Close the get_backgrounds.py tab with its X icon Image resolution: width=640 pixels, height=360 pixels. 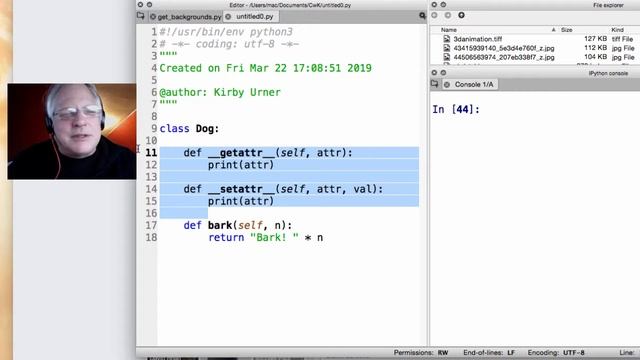153,17
